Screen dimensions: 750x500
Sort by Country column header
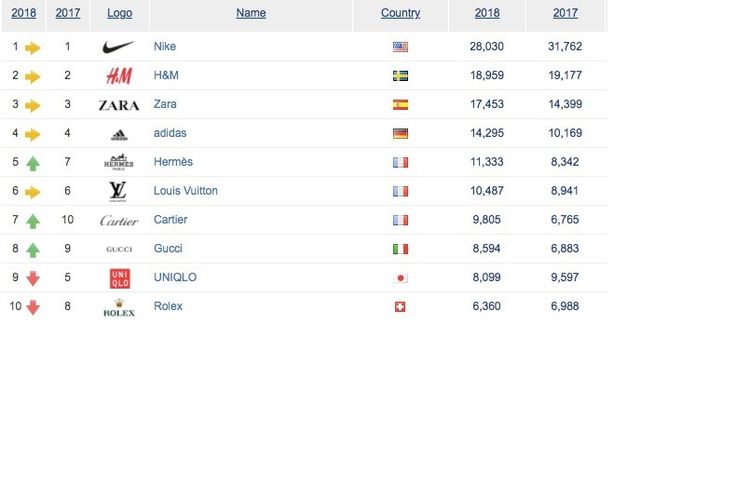pyautogui.click(x=400, y=13)
